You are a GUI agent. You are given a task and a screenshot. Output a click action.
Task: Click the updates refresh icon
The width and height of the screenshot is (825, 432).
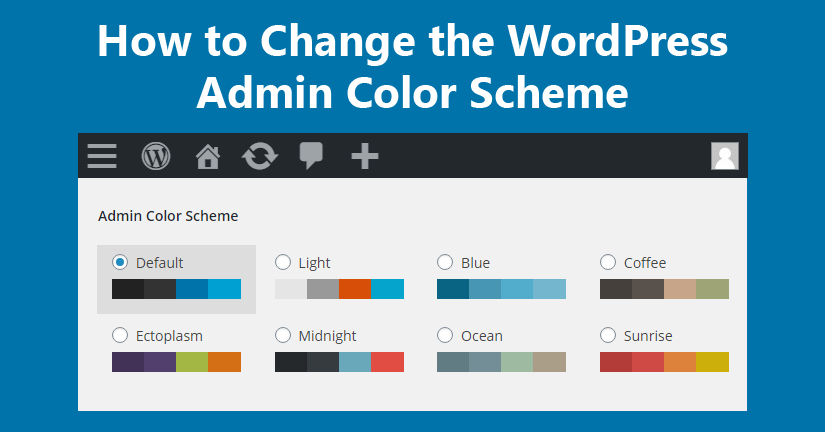point(260,156)
